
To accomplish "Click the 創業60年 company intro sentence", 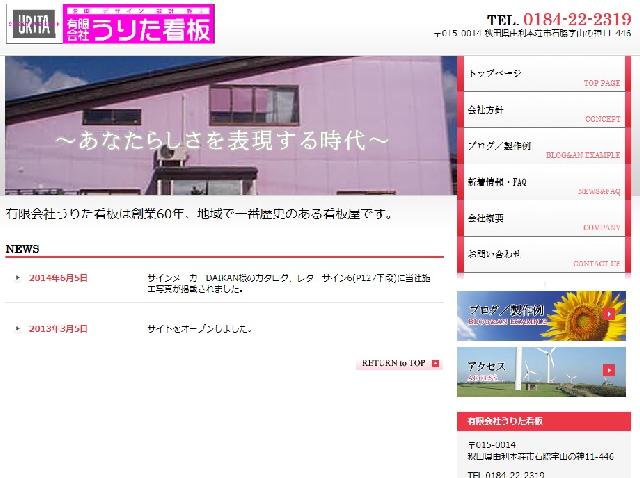I will (x=199, y=213).
